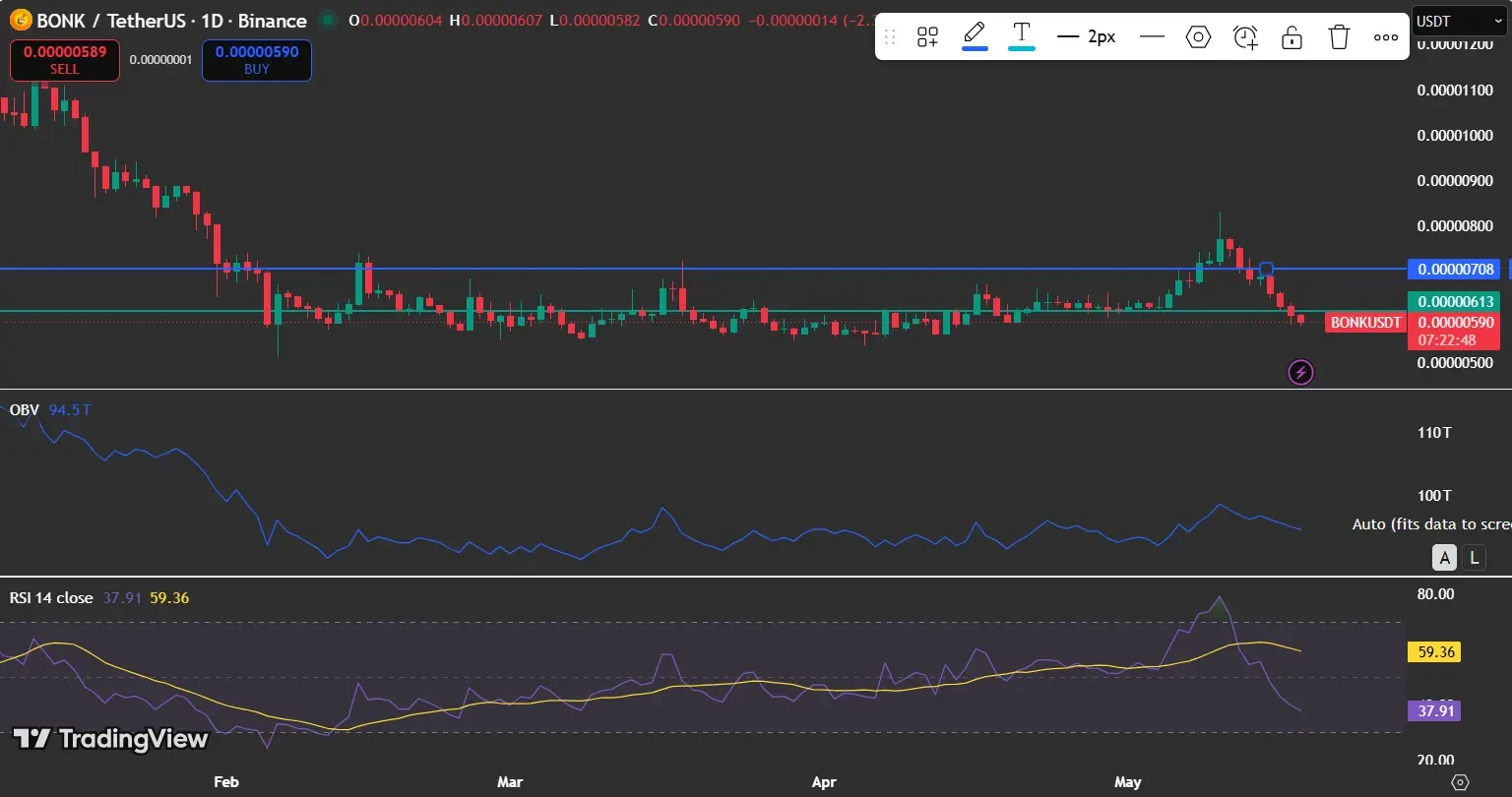Click the 0.00000613 price label
The image size is (1512, 797).
[x=1453, y=301]
